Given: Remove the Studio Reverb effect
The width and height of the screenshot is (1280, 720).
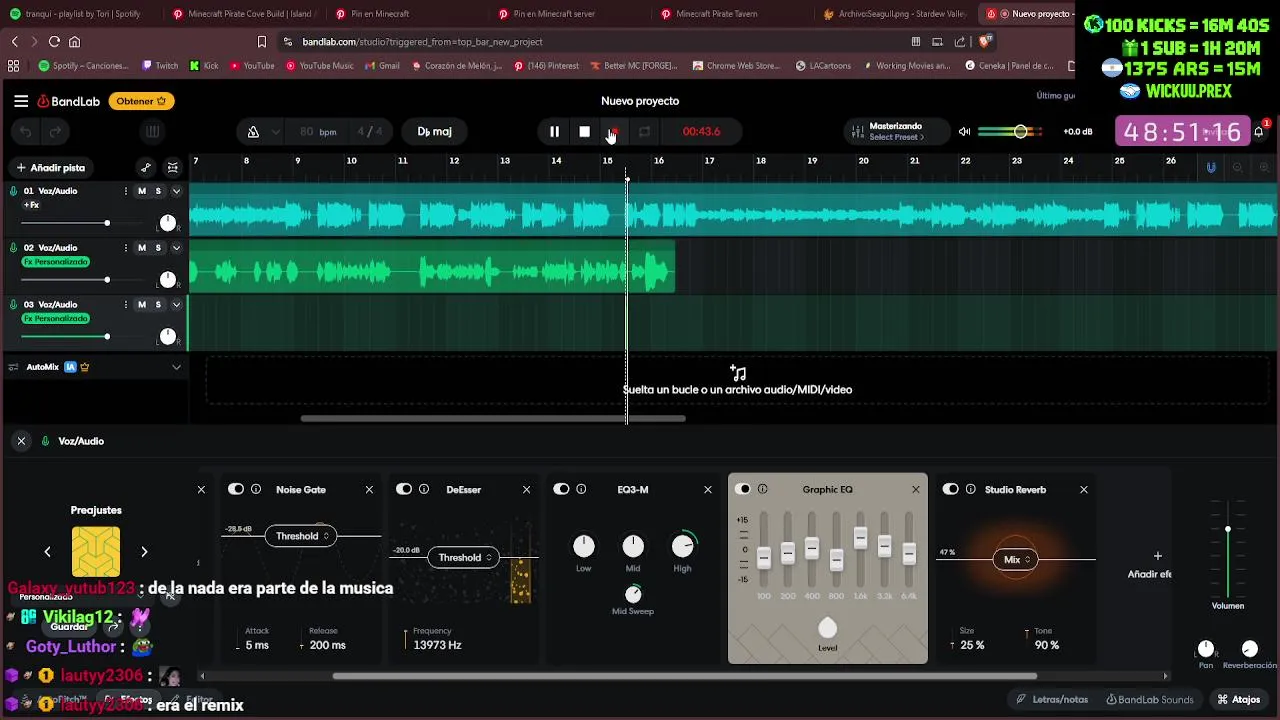Looking at the screenshot, I should (x=1084, y=490).
